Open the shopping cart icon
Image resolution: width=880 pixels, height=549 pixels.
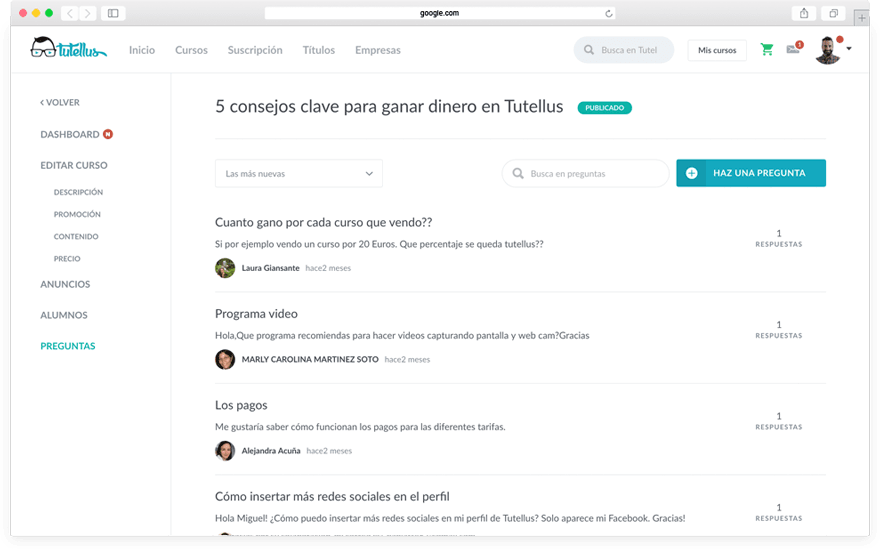(767, 49)
